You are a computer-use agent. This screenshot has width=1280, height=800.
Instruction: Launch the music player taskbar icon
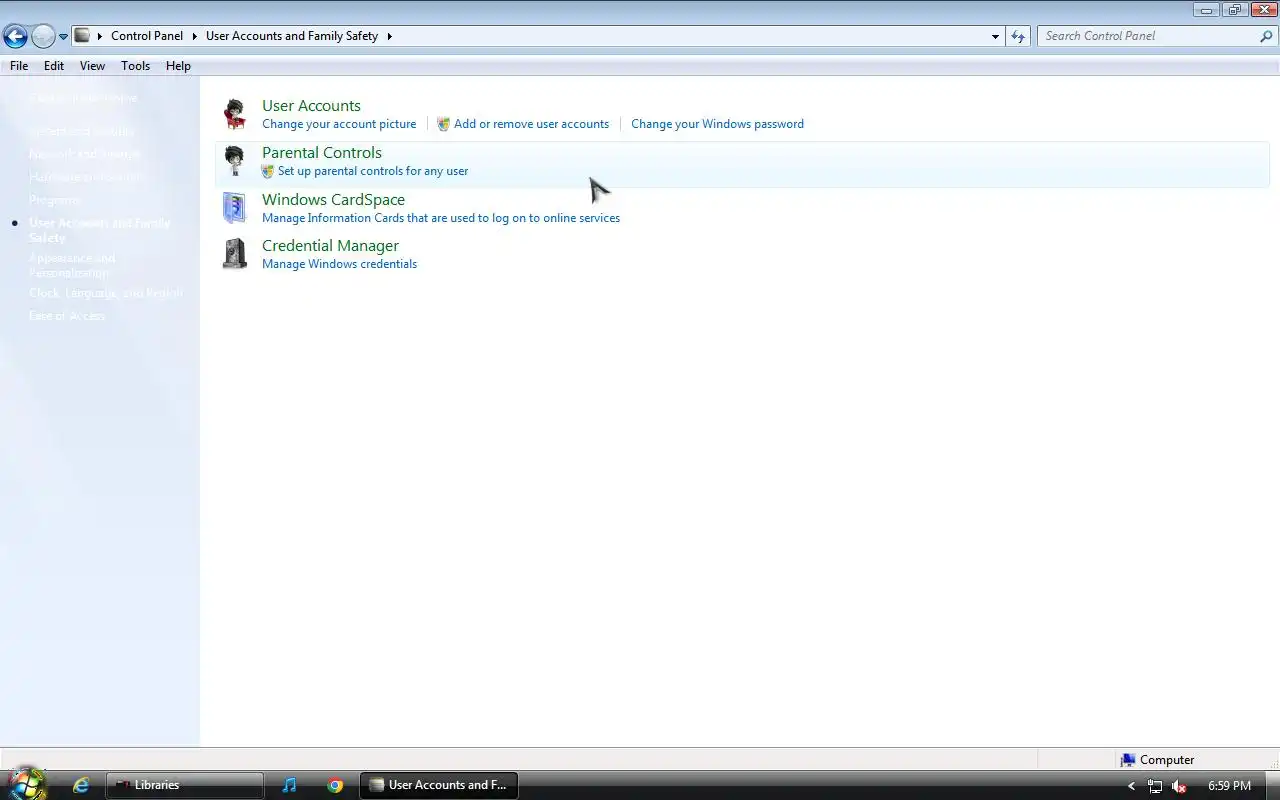click(289, 785)
